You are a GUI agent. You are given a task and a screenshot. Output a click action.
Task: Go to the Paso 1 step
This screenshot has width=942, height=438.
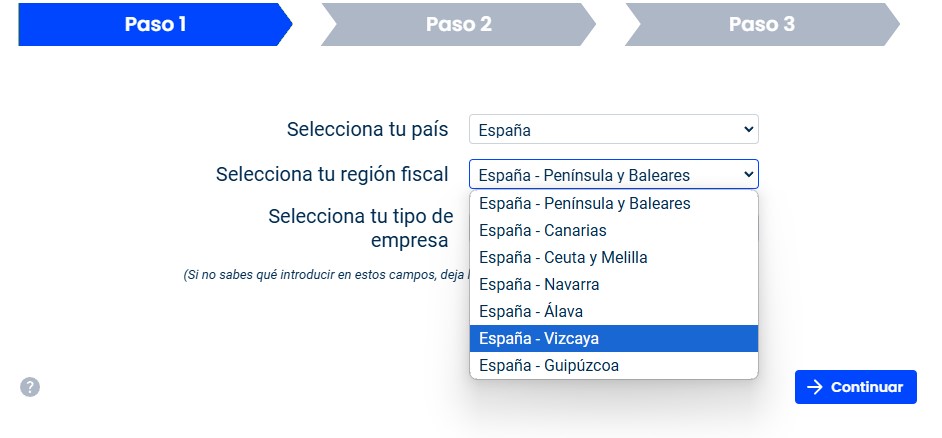pyautogui.click(x=155, y=24)
